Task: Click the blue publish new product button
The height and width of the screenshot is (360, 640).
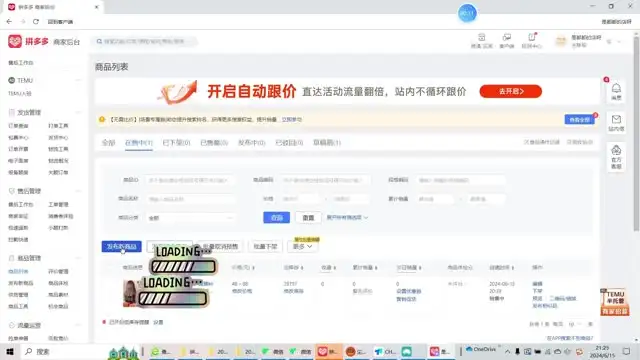Action: point(122,247)
